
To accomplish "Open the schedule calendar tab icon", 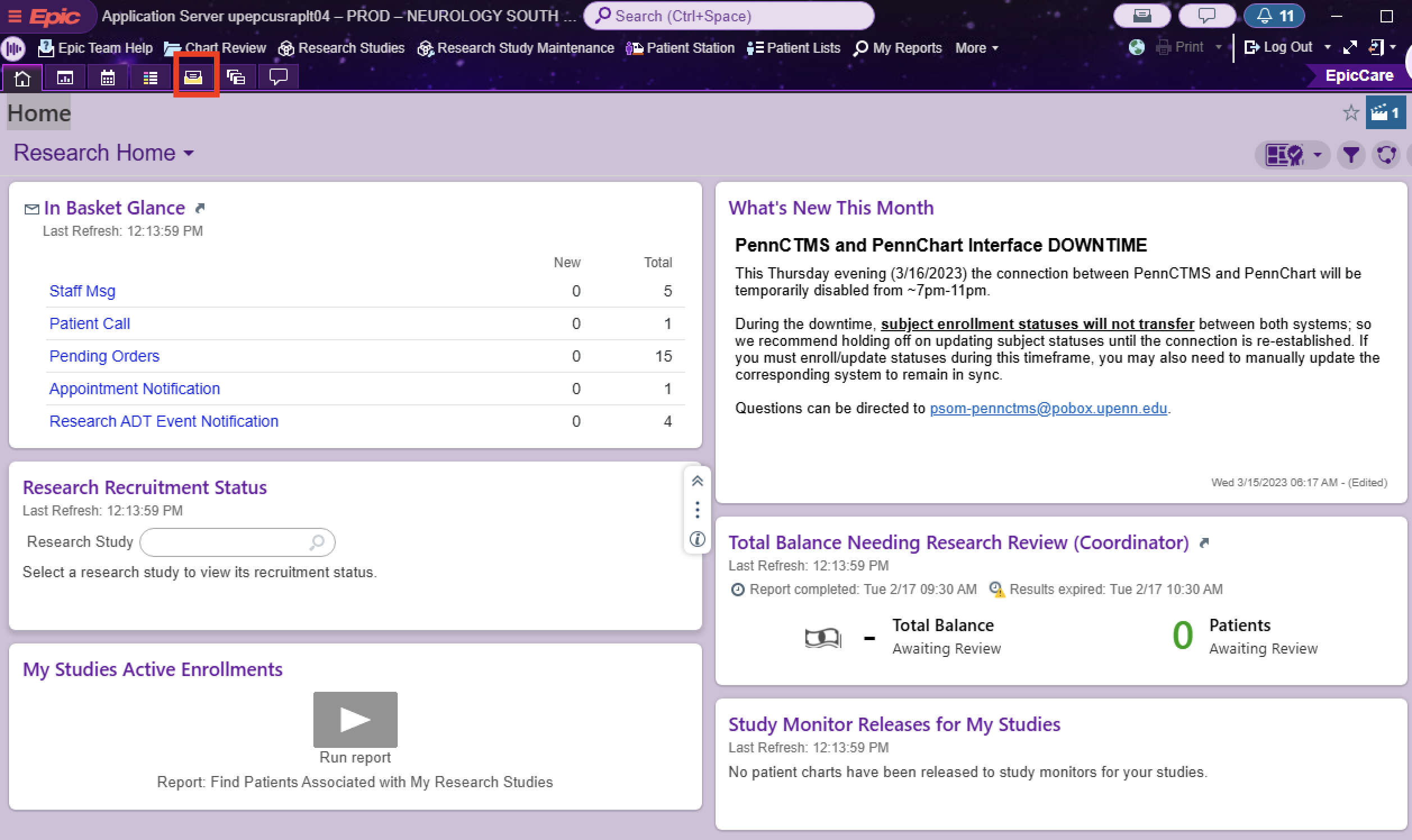I will tap(108, 77).
